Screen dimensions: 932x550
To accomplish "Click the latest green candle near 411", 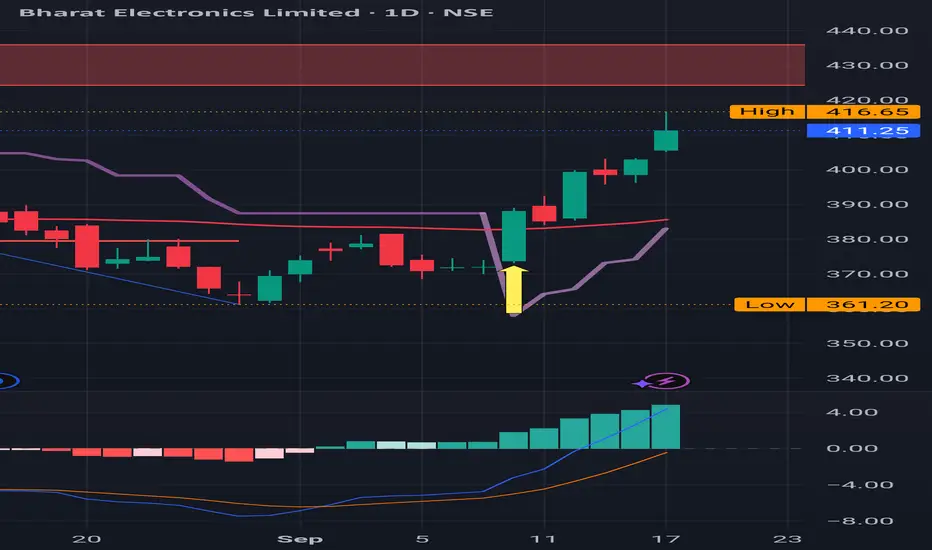I will [x=666, y=140].
